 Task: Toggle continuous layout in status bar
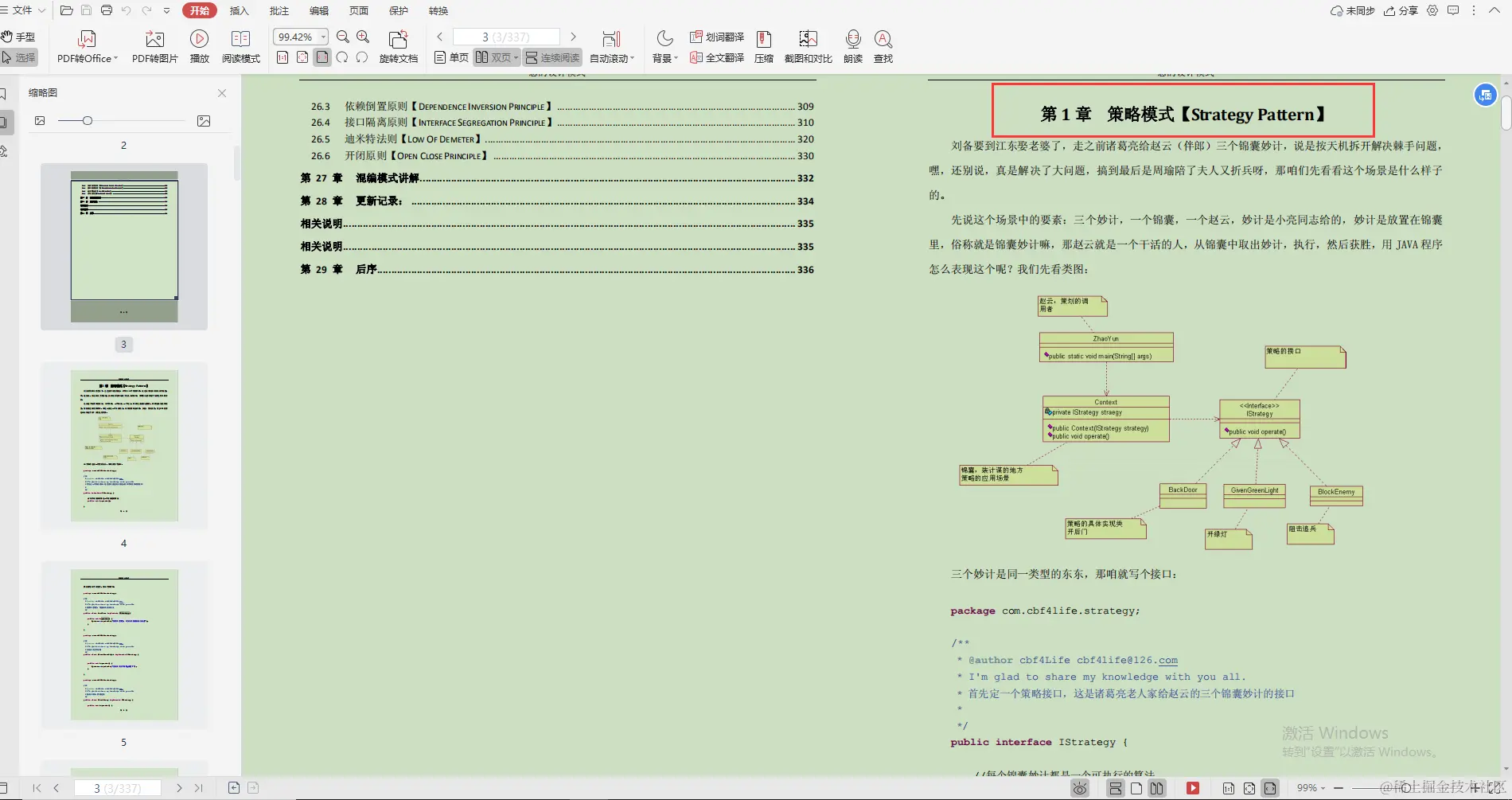(1116, 788)
